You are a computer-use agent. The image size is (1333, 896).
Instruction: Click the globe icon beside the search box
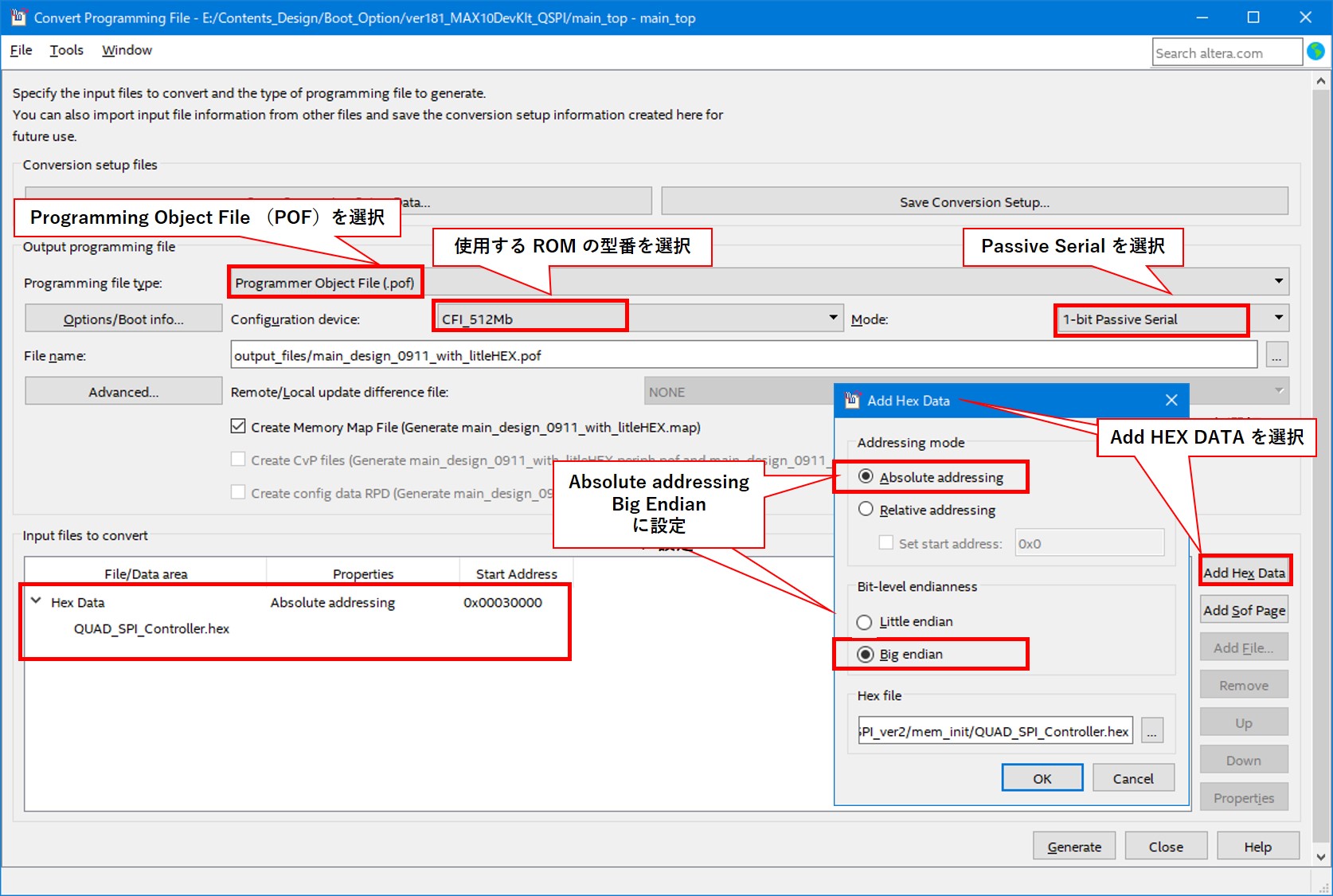(1315, 52)
